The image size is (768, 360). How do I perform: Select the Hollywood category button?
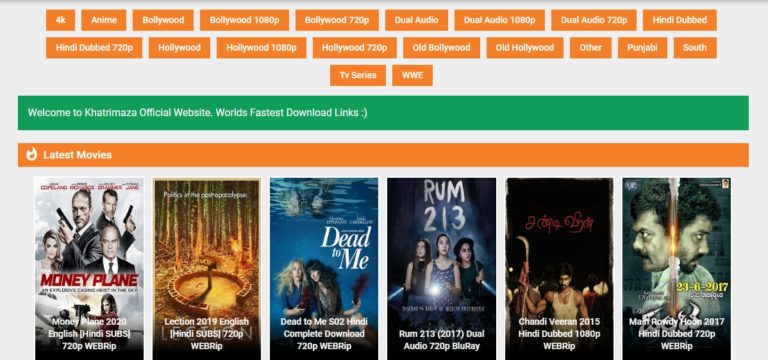pos(179,48)
